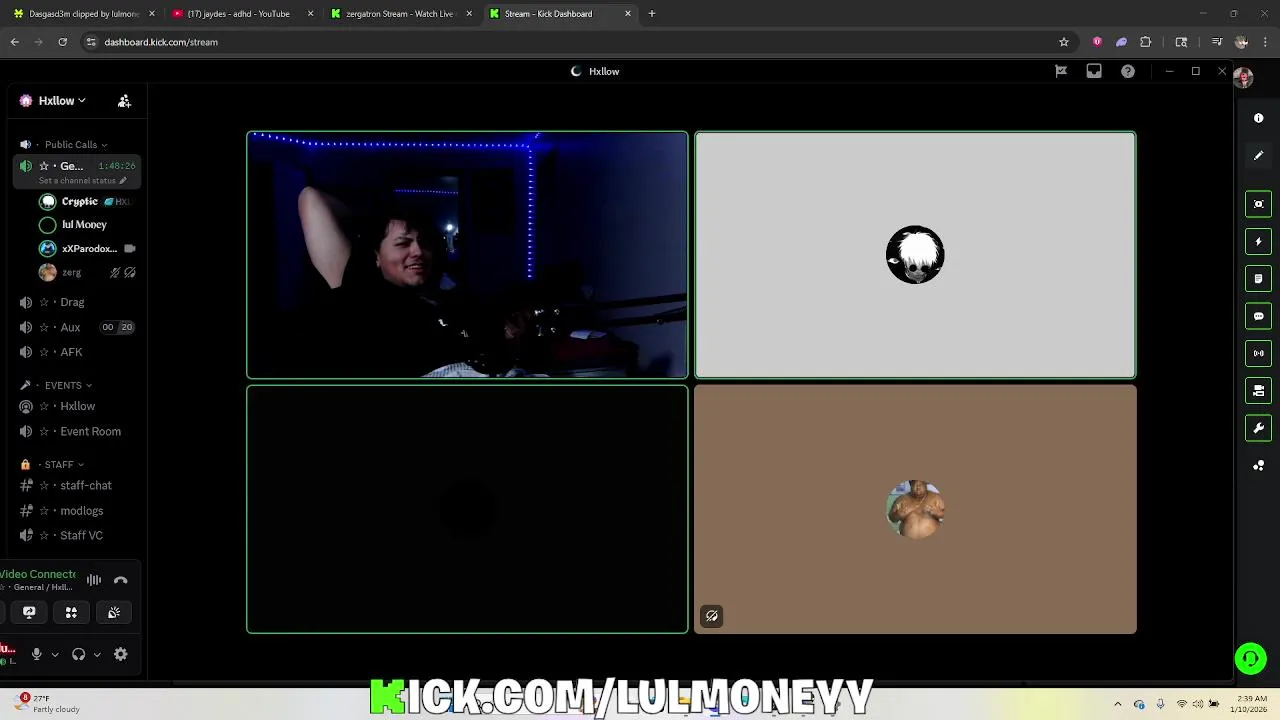Show hidden system tray icons

point(1118,704)
